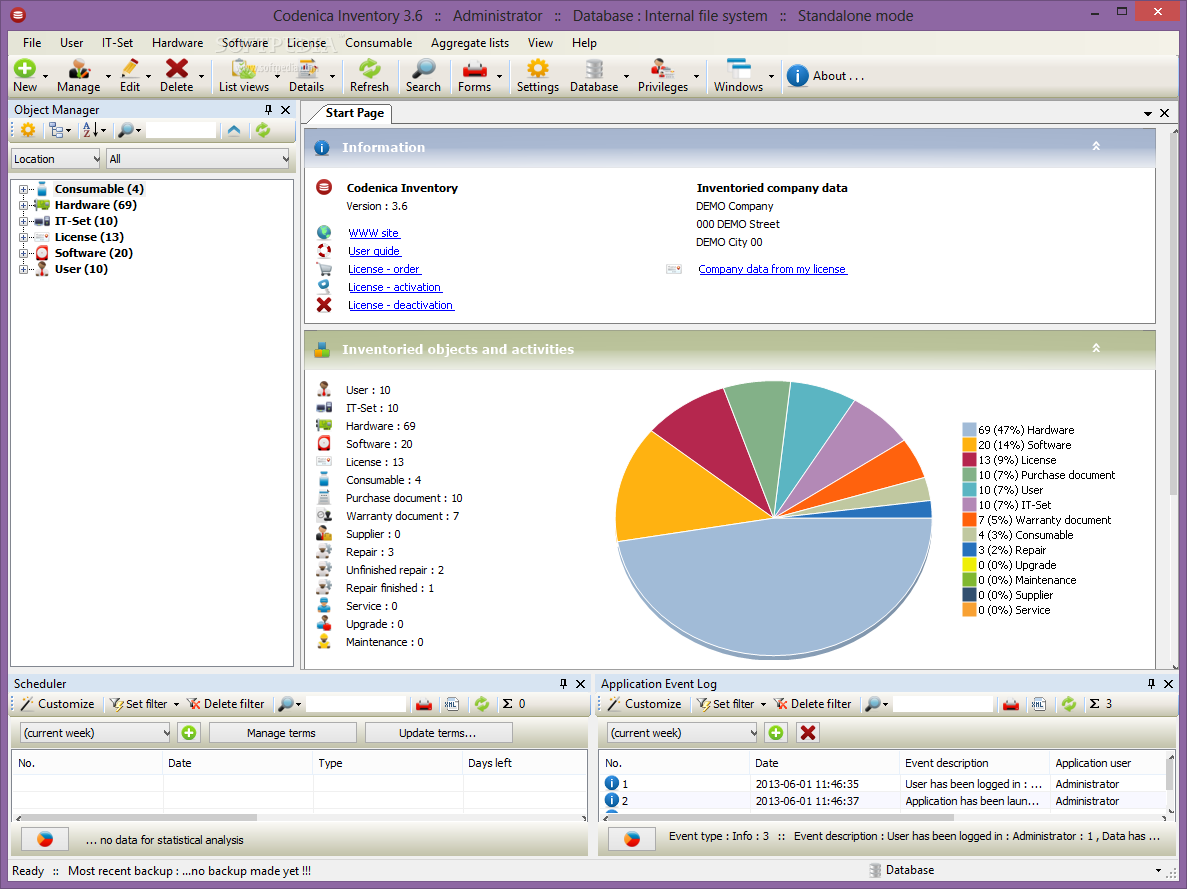Image resolution: width=1187 pixels, height=889 pixels.
Task: Click Object Manager green refresh icon
Action: [x=263, y=130]
